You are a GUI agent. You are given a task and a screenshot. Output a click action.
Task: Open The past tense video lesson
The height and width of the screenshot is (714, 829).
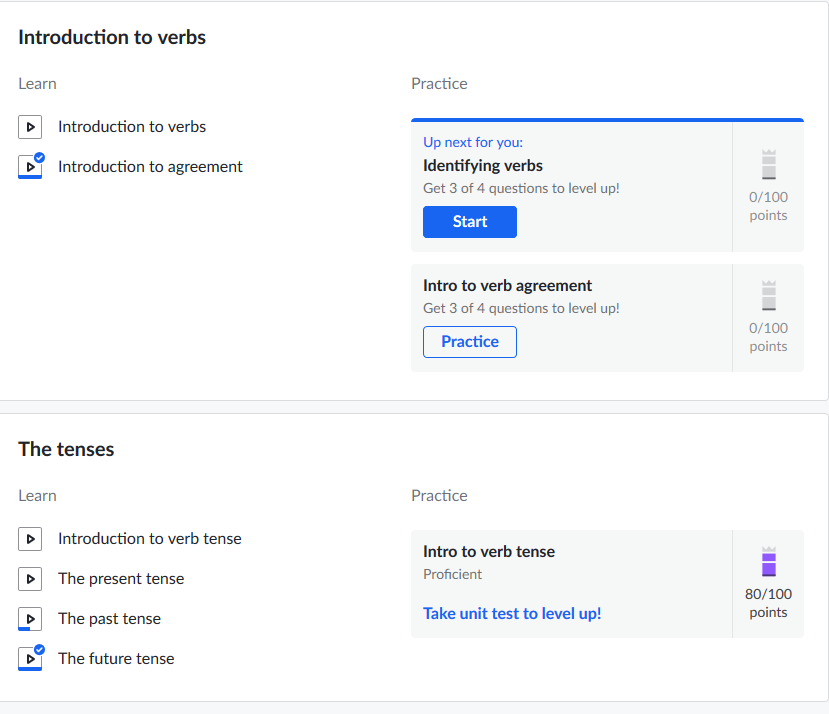point(109,619)
